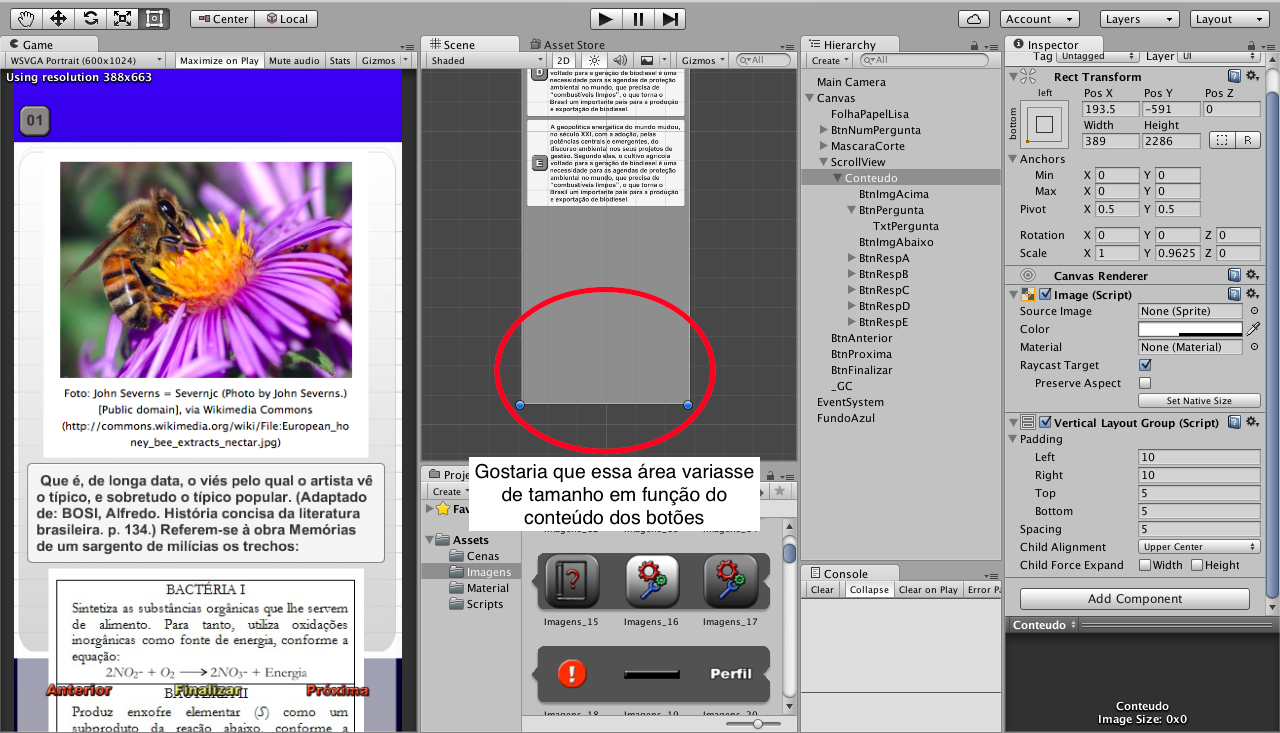This screenshot has height=733, width=1280.
Task: Toggle pivot mode Center button
Action: coord(222,19)
